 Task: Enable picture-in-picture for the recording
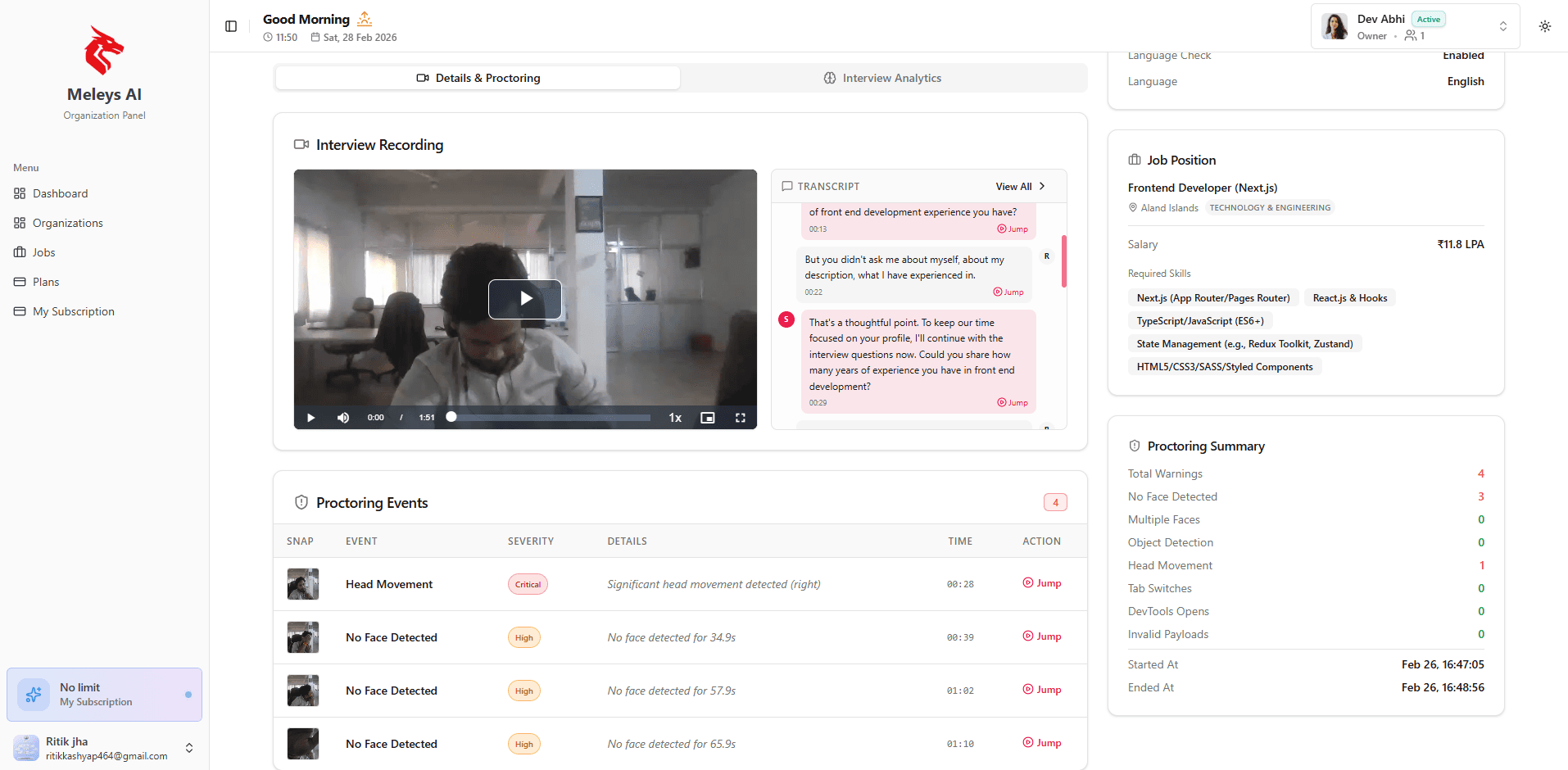(x=707, y=418)
